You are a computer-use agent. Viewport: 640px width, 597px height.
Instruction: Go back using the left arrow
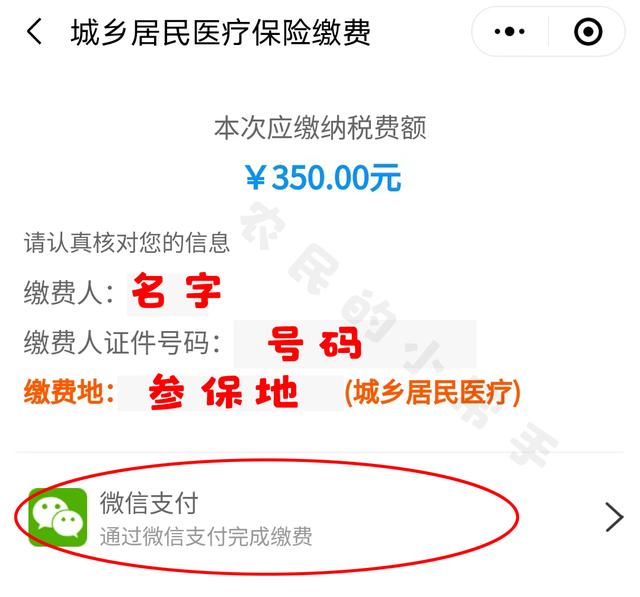tap(34, 31)
